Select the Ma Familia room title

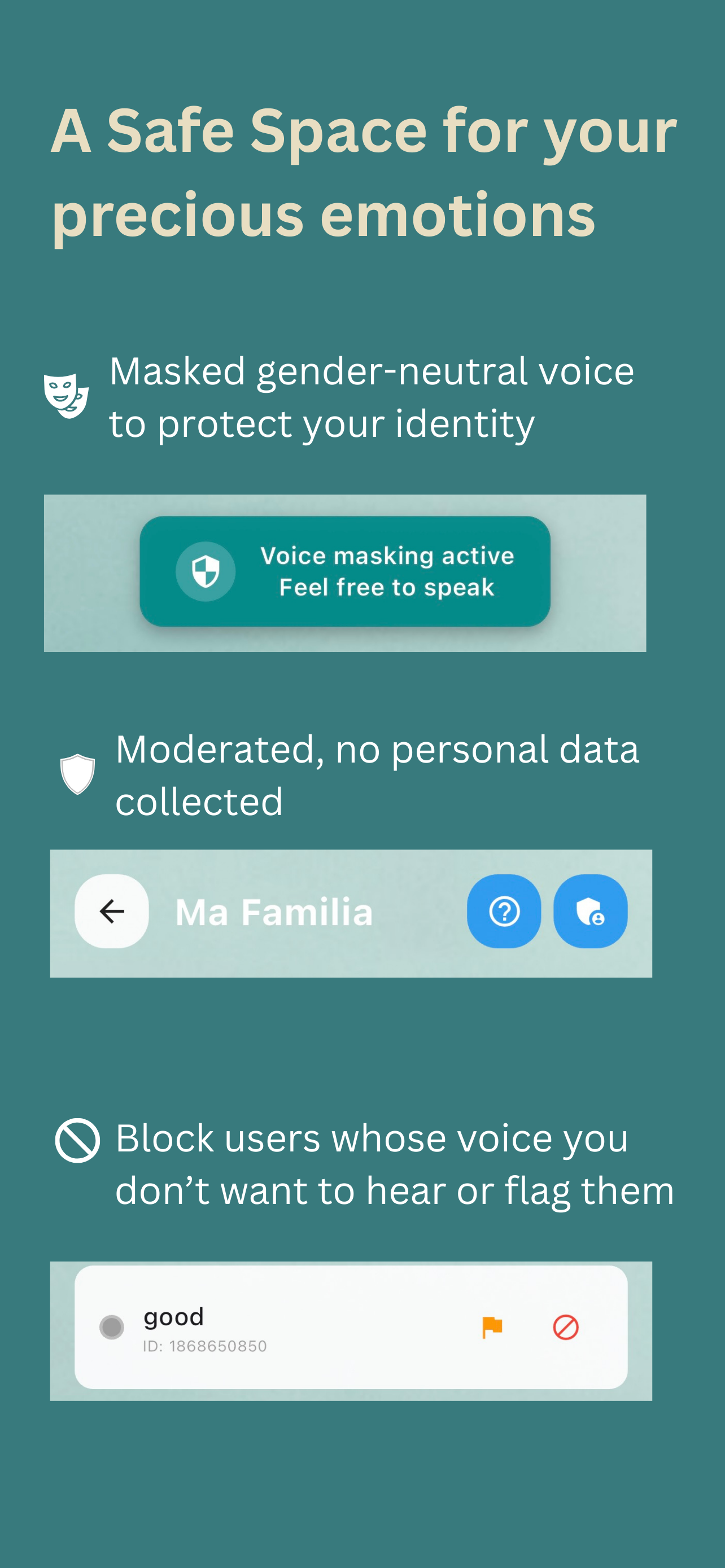pyautogui.click(x=274, y=912)
